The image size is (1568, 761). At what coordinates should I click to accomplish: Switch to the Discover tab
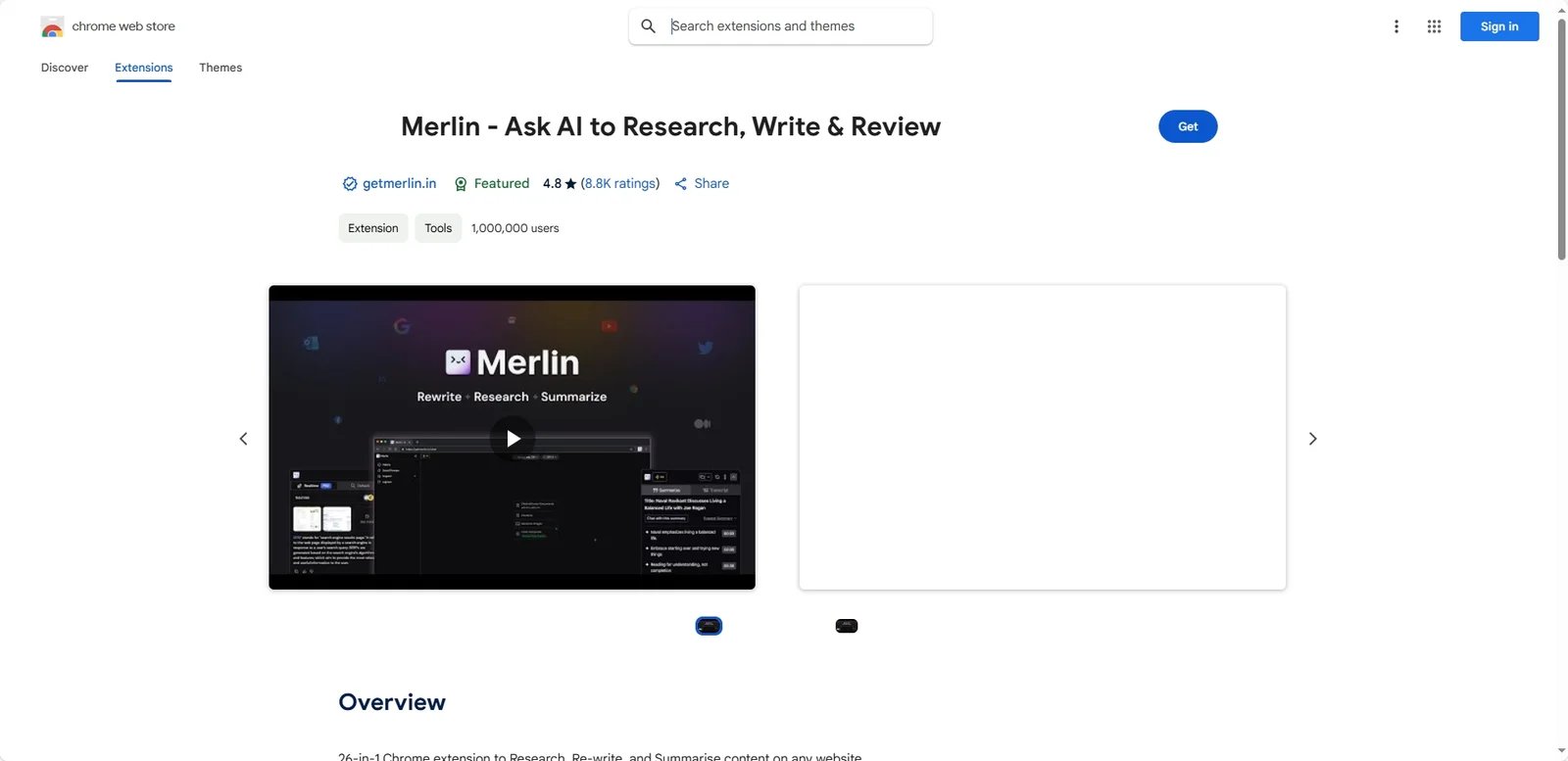click(65, 68)
